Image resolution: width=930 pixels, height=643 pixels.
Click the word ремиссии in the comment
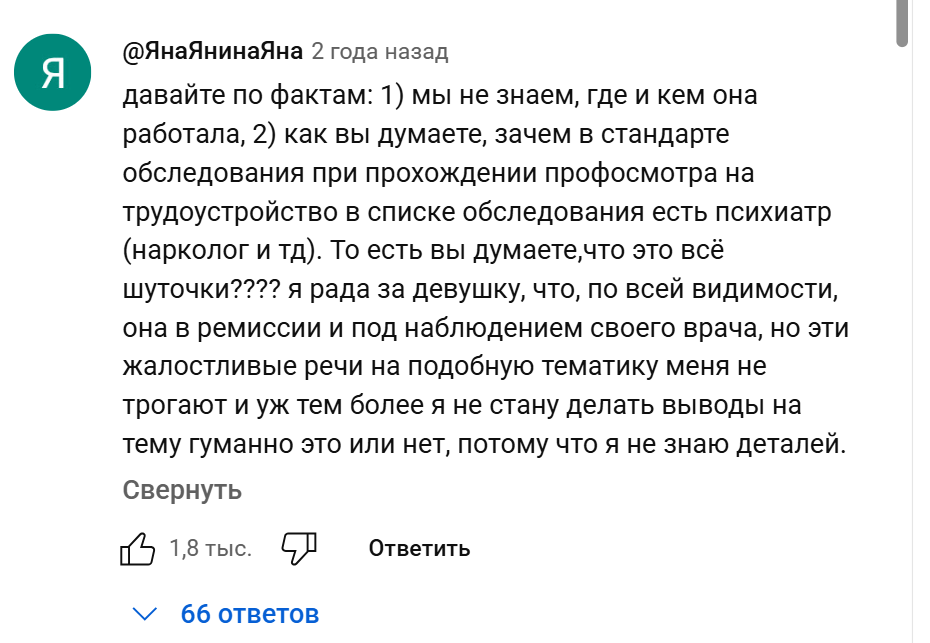click(259, 328)
